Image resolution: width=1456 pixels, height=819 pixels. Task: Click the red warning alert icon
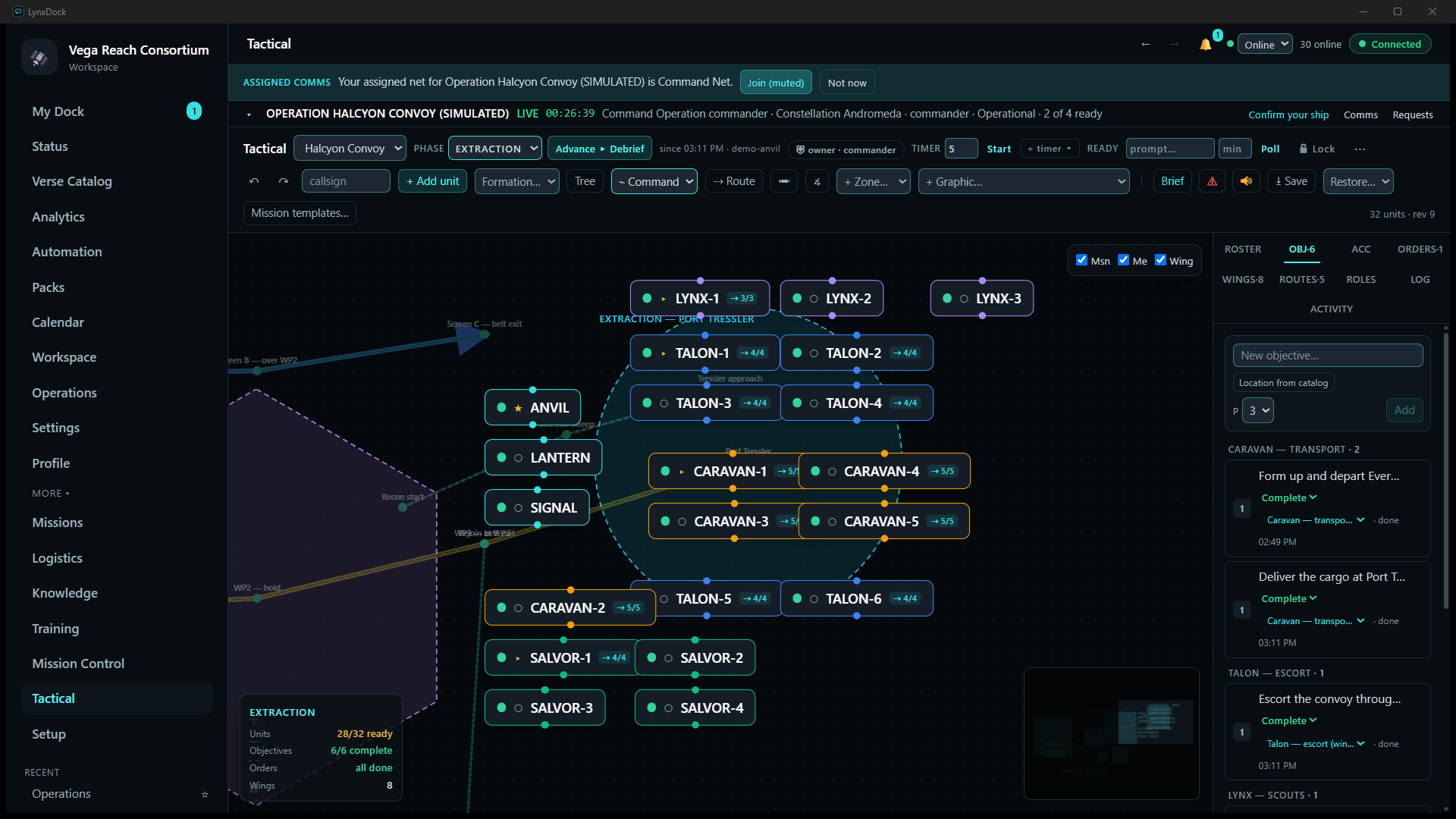tap(1212, 181)
